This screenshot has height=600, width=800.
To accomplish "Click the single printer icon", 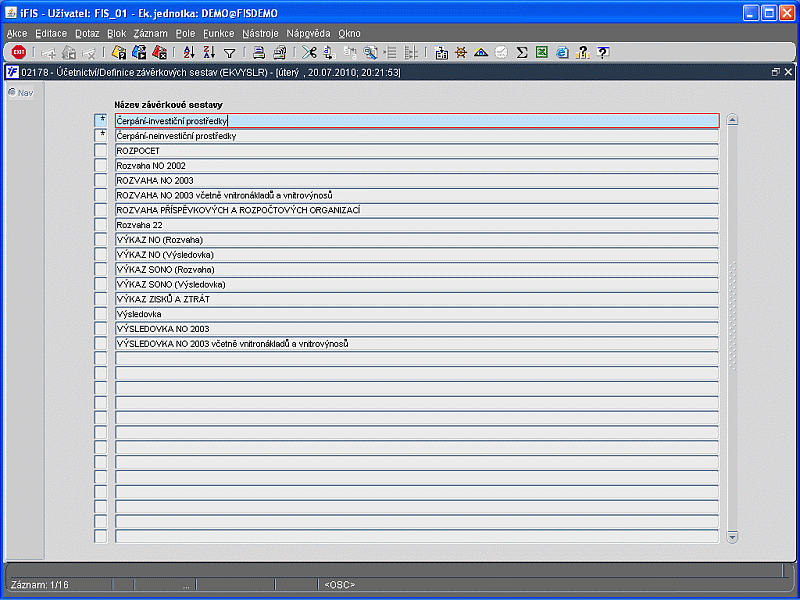I will (259, 52).
